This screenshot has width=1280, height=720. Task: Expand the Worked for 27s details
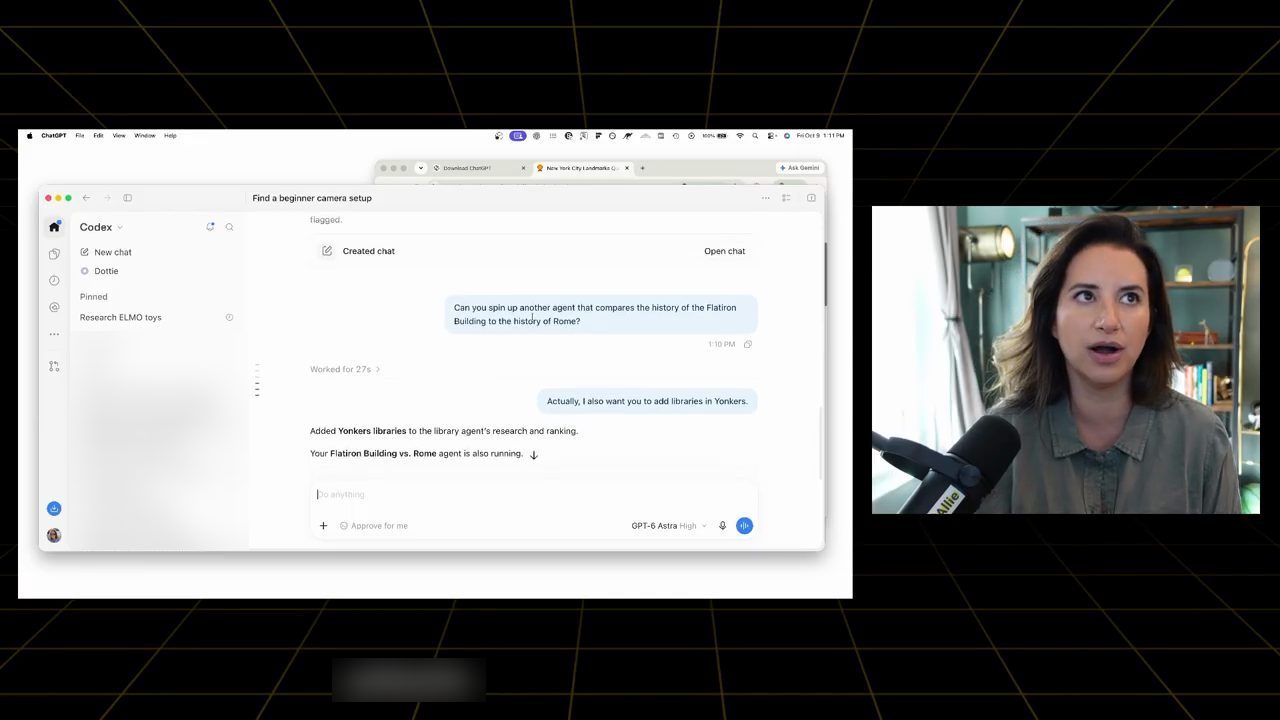pyautogui.click(x=345, y=369)
